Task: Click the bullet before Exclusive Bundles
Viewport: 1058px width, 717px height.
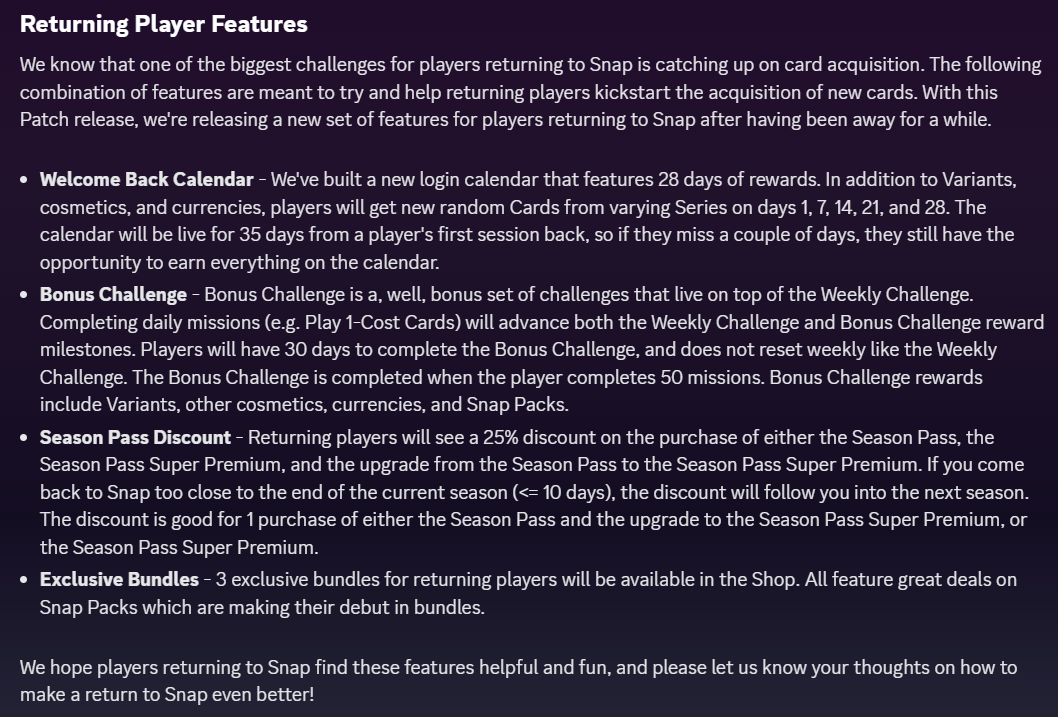Action: pyautogui.click(x=24, y=580)
